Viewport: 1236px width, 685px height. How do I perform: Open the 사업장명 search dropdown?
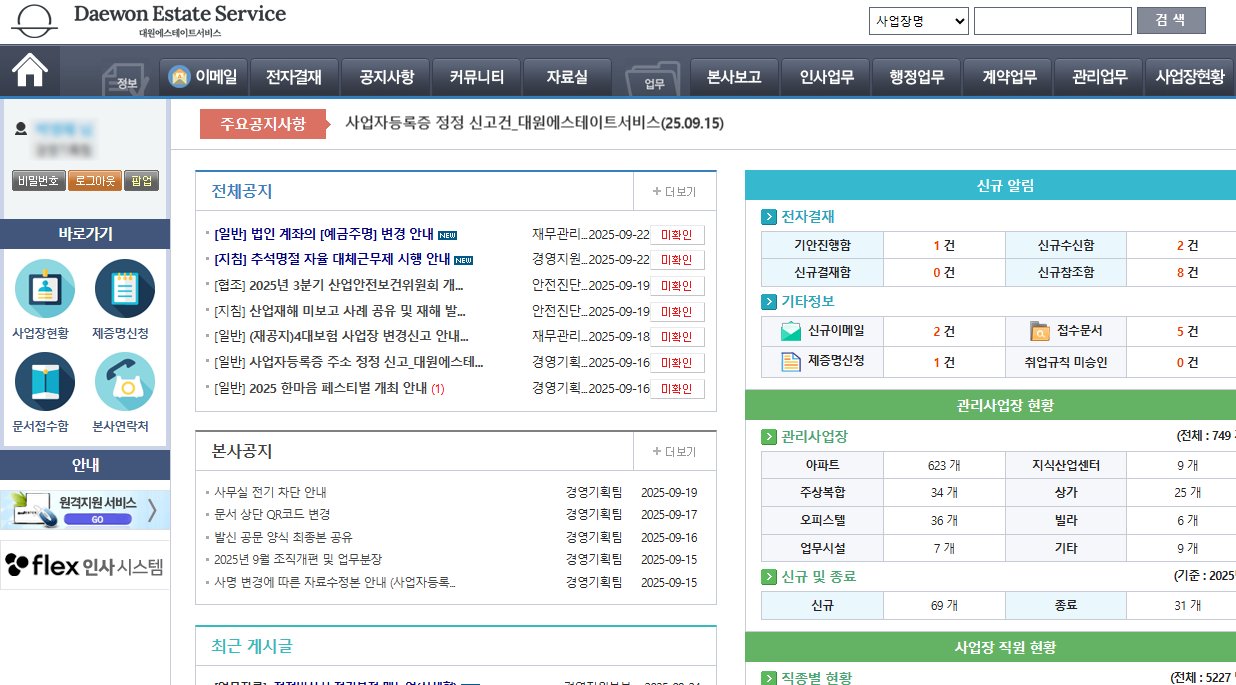[918, 21]
